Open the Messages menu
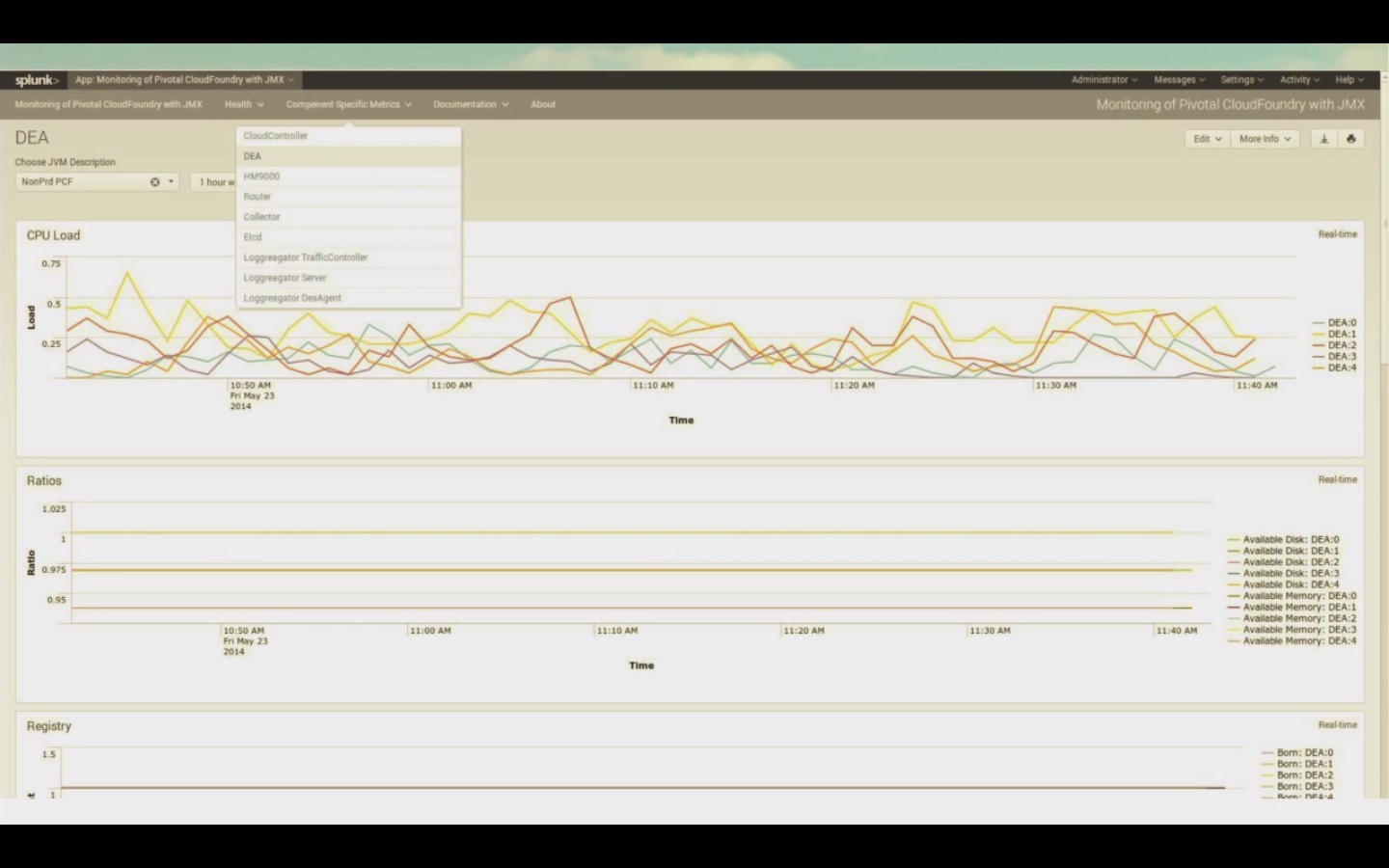 pos(1180,80)
